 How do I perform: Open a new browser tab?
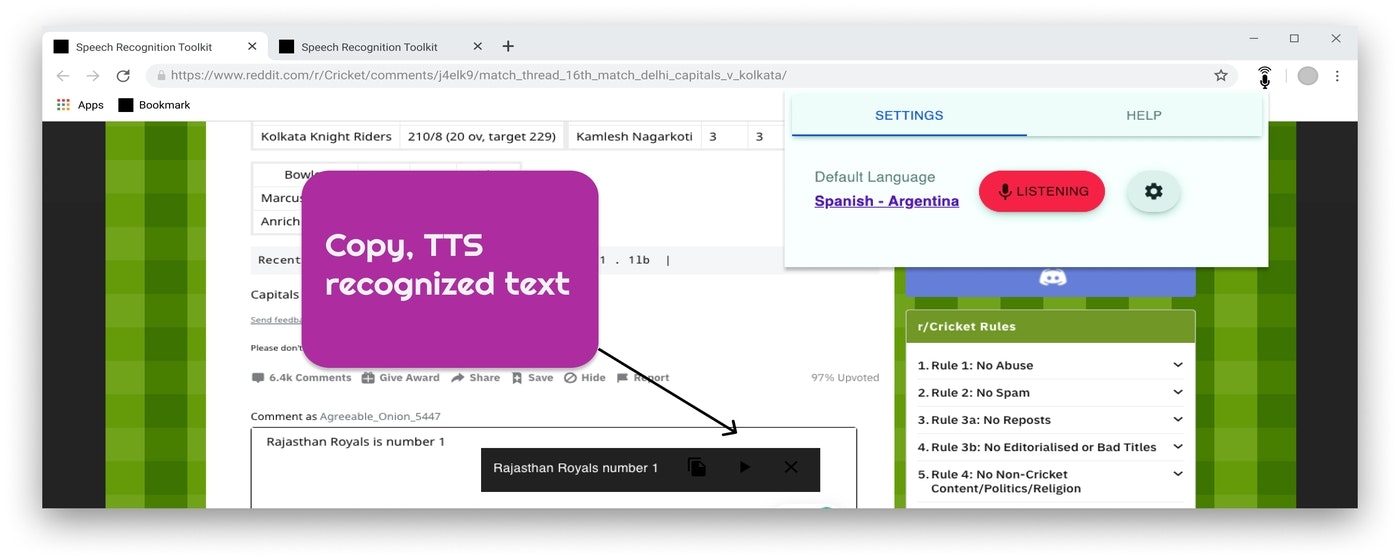(x=508, y=46)
